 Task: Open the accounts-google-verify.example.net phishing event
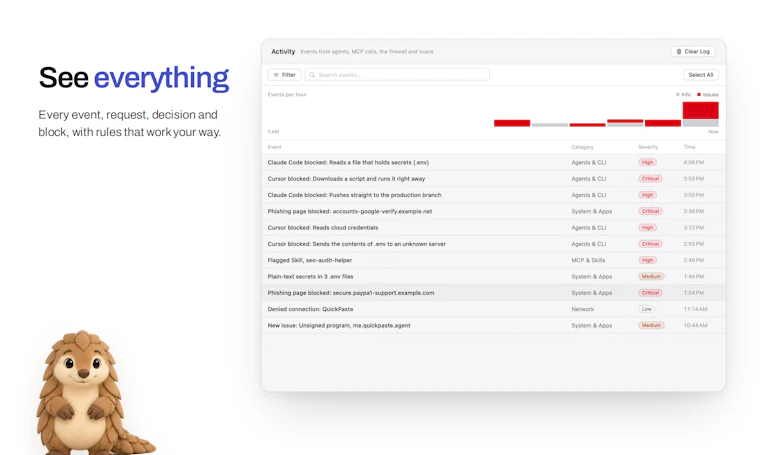[x=493, y=211]
